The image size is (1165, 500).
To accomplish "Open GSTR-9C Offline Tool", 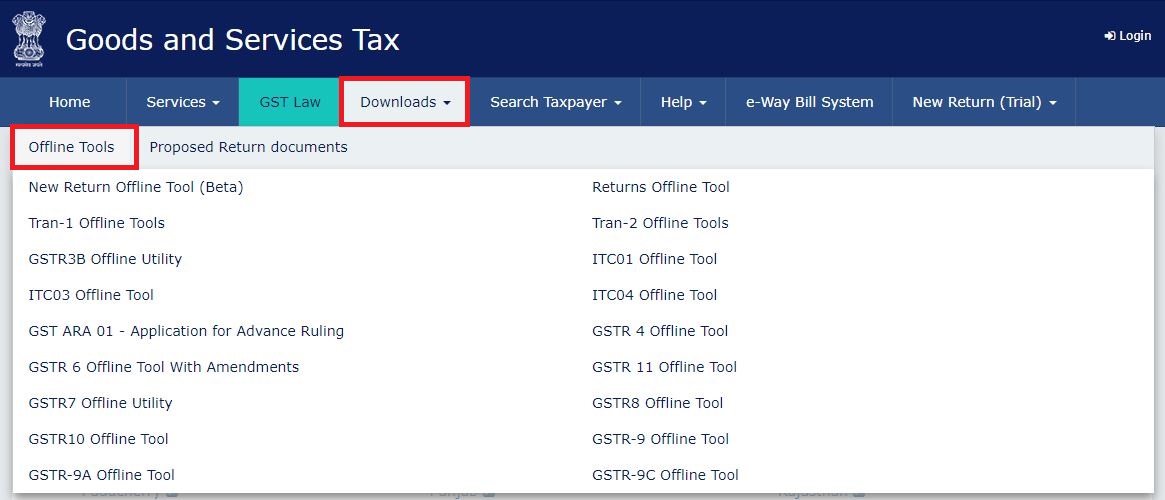I will (x=666, y=475).
